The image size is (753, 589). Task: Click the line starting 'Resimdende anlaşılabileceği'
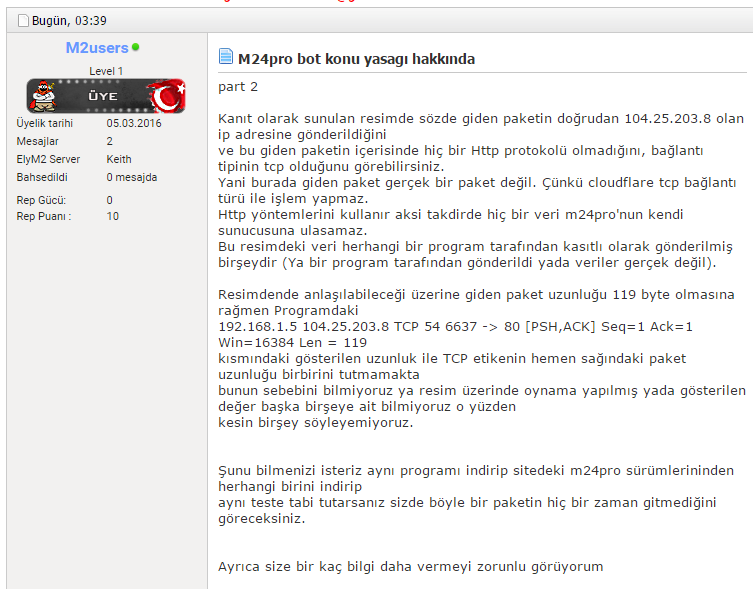coord(476,294)
